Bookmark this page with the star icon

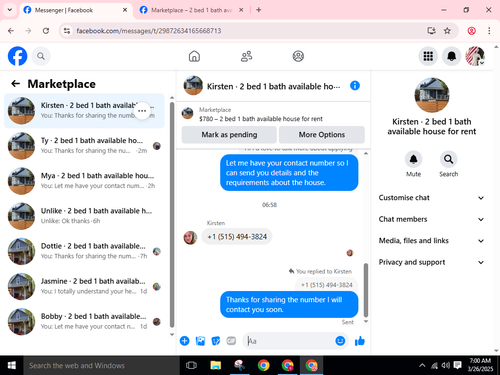[x=447, y=31]
